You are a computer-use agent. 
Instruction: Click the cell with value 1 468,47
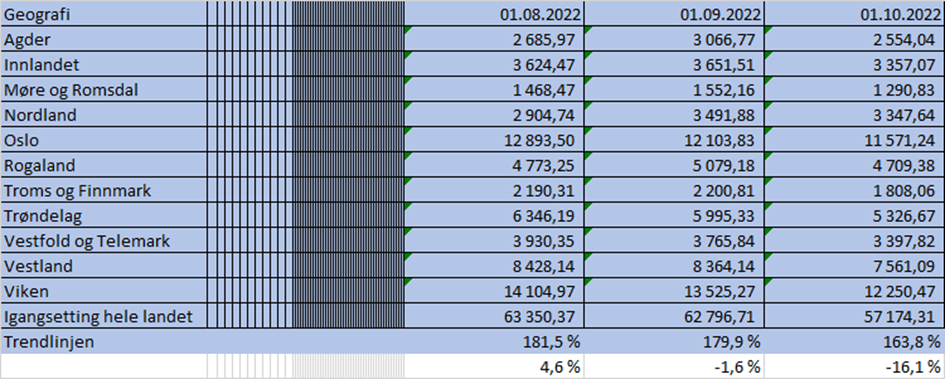coord(494,89)
